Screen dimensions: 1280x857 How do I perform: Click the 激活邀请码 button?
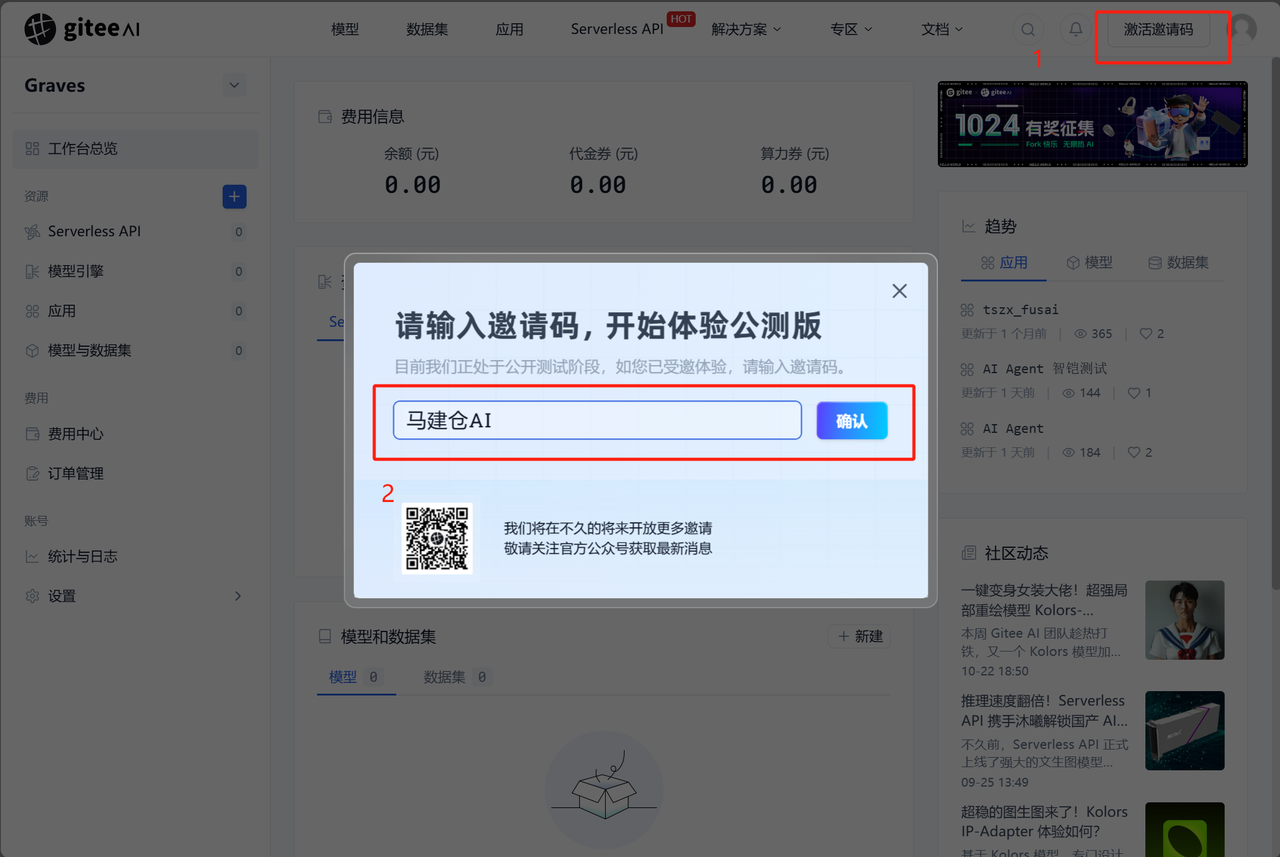tap(1158, 30)
